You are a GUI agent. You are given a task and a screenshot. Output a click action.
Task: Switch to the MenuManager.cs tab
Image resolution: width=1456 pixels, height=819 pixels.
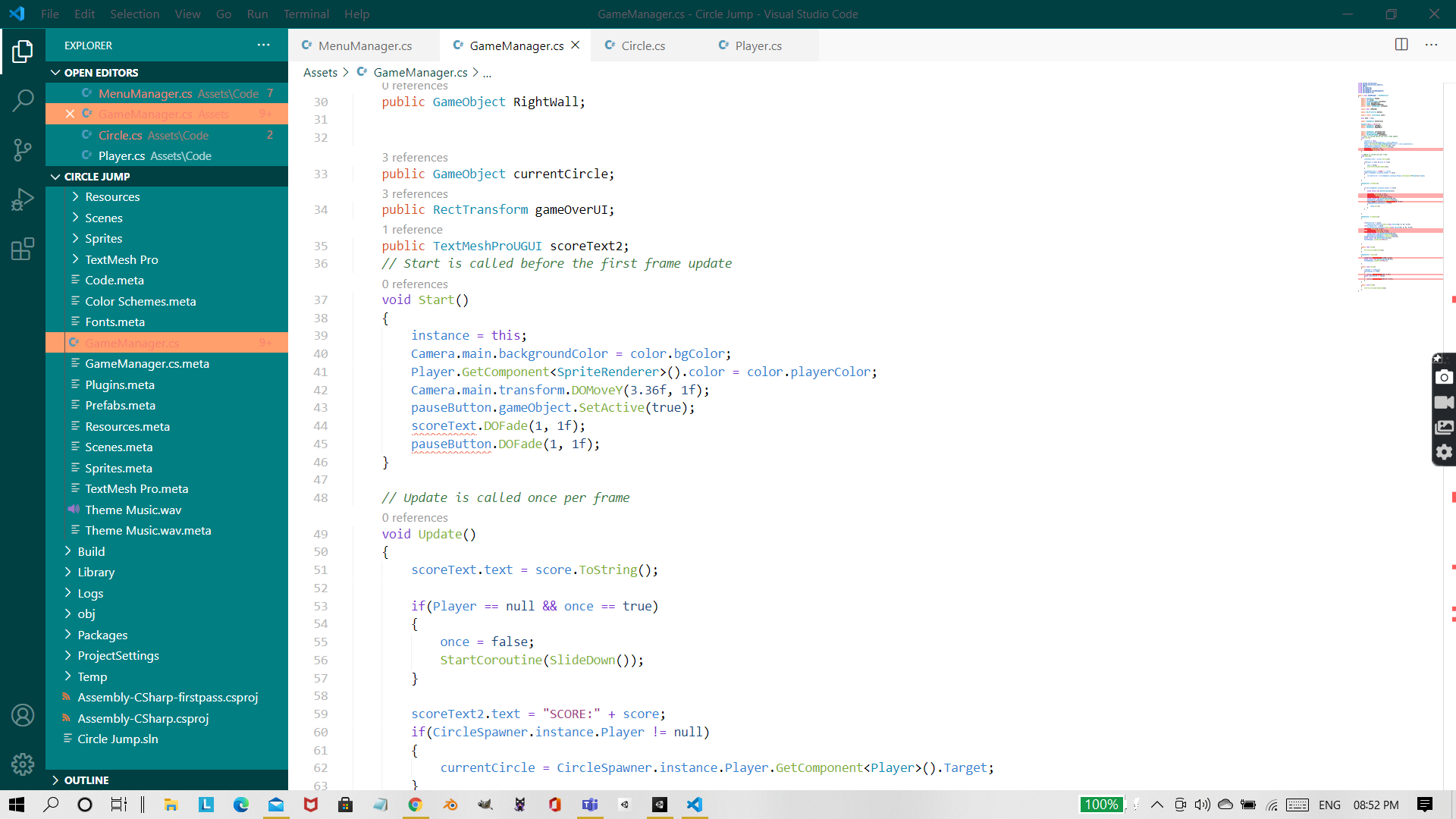(364, 45)
